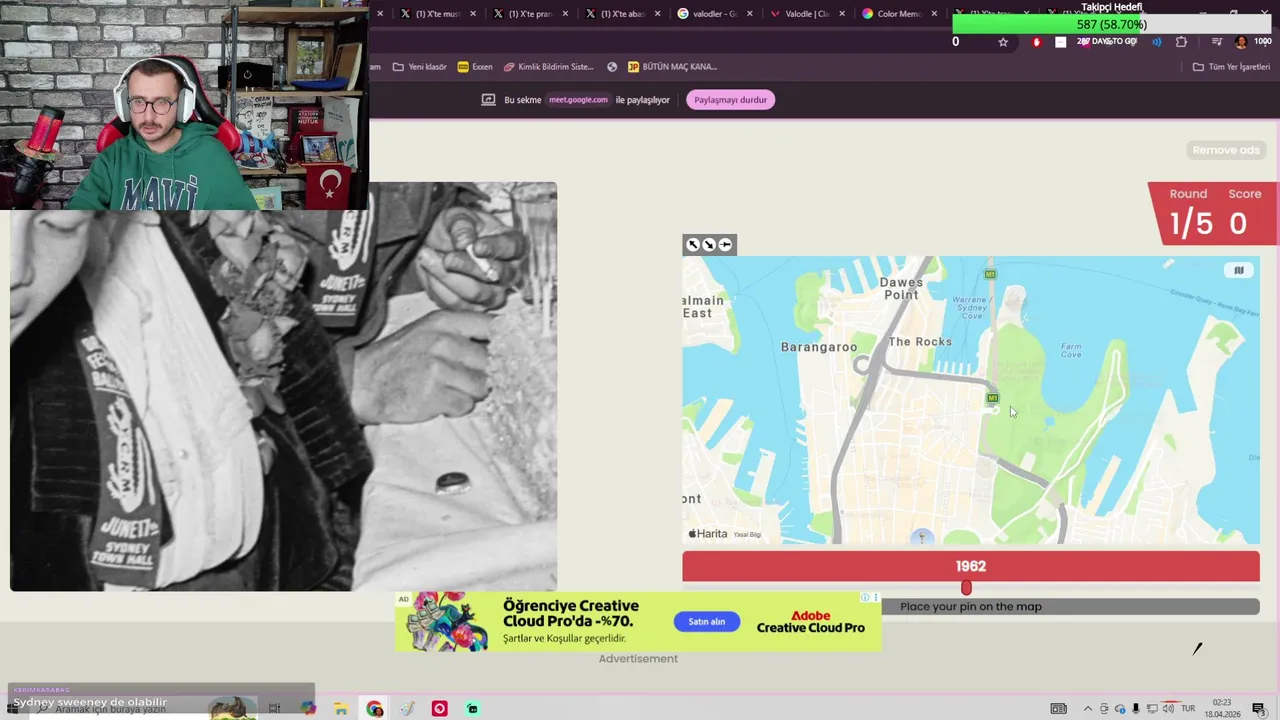Click the Sydney Tower marker on the map
1280x720 pixels.
click(923, 537)
